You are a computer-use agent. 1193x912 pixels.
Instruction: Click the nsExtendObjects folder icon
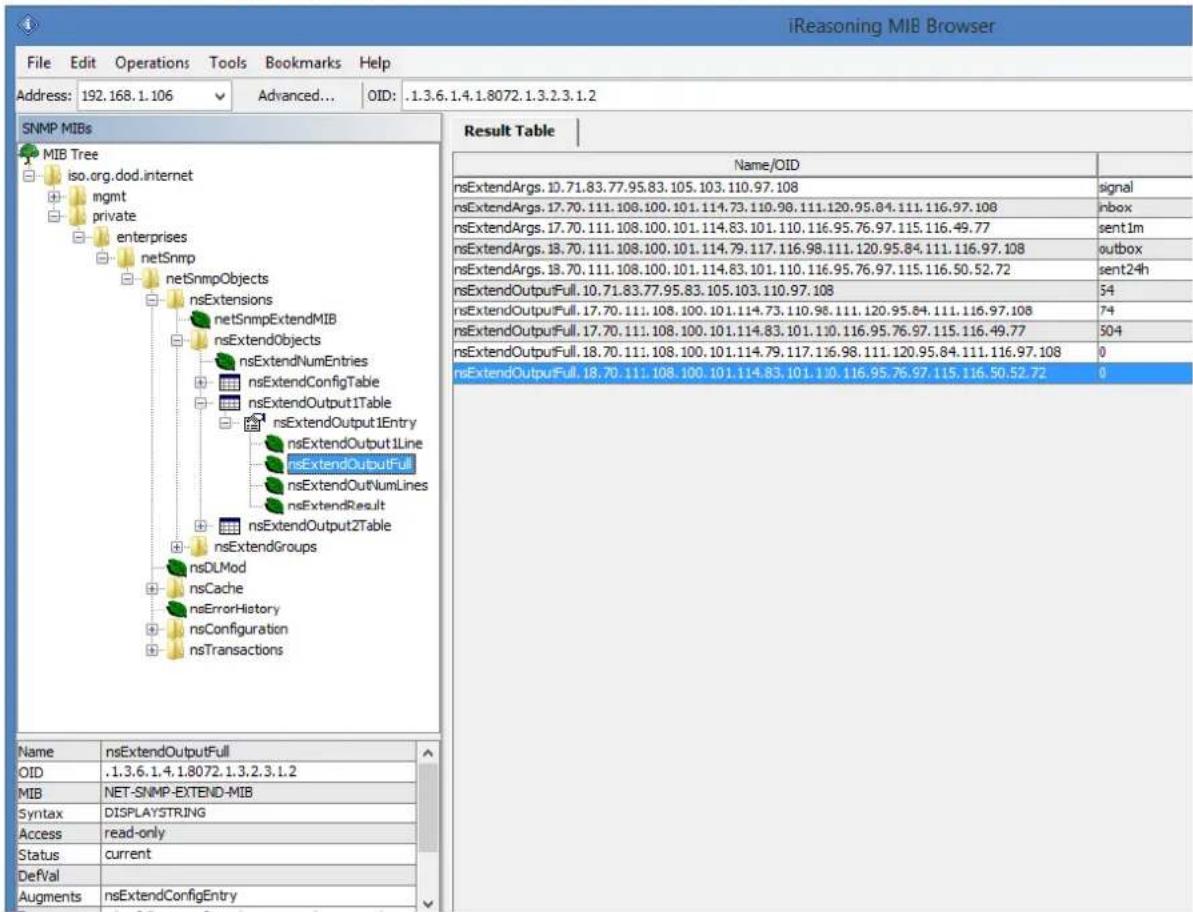[x=199, y=340]
